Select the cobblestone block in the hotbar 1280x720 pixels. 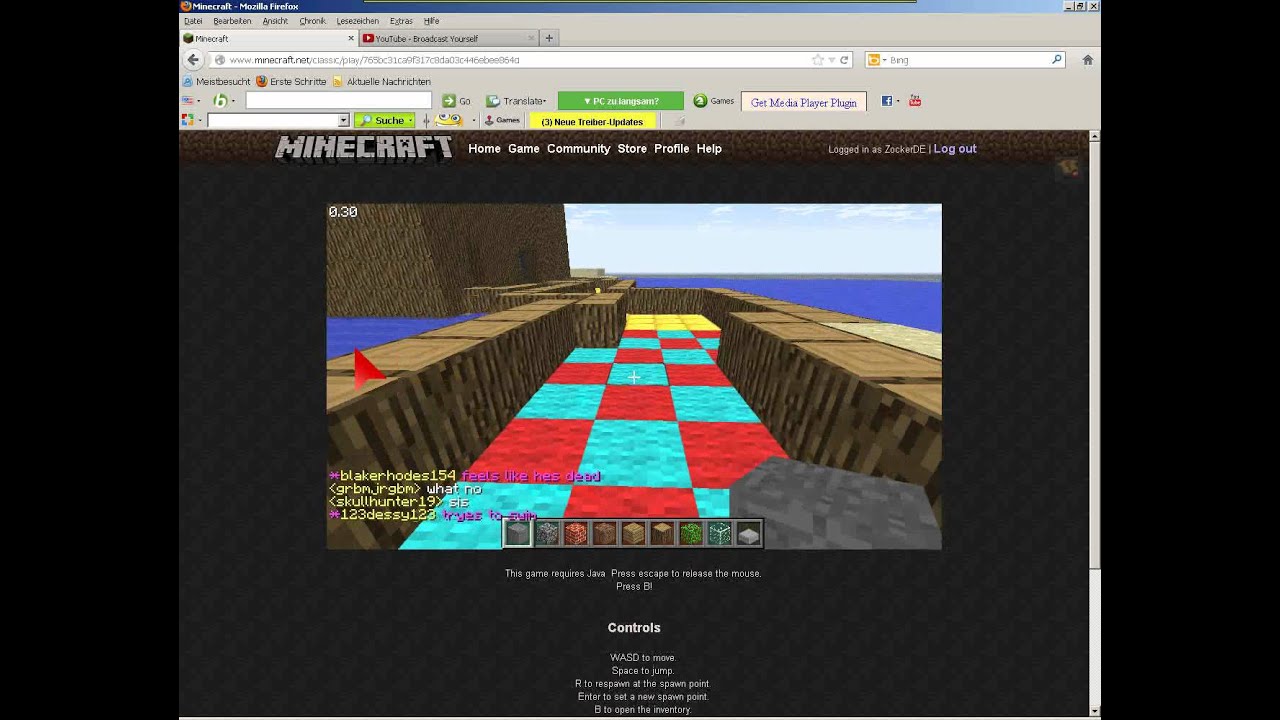pos(546,534)
